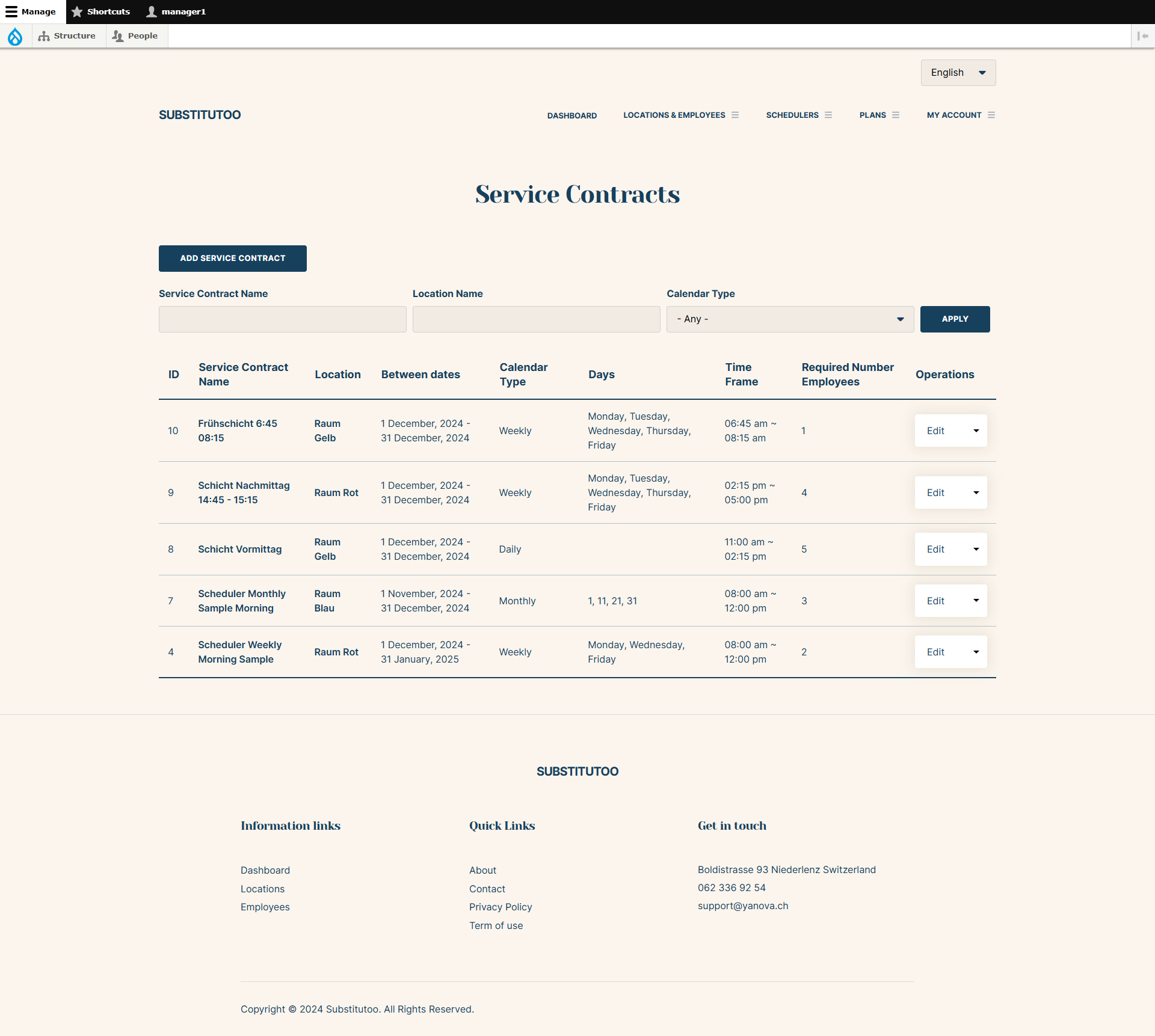Expand Schedulers submenu icon
This screenshot has height=1036, width=1155.
coord(828,115)
